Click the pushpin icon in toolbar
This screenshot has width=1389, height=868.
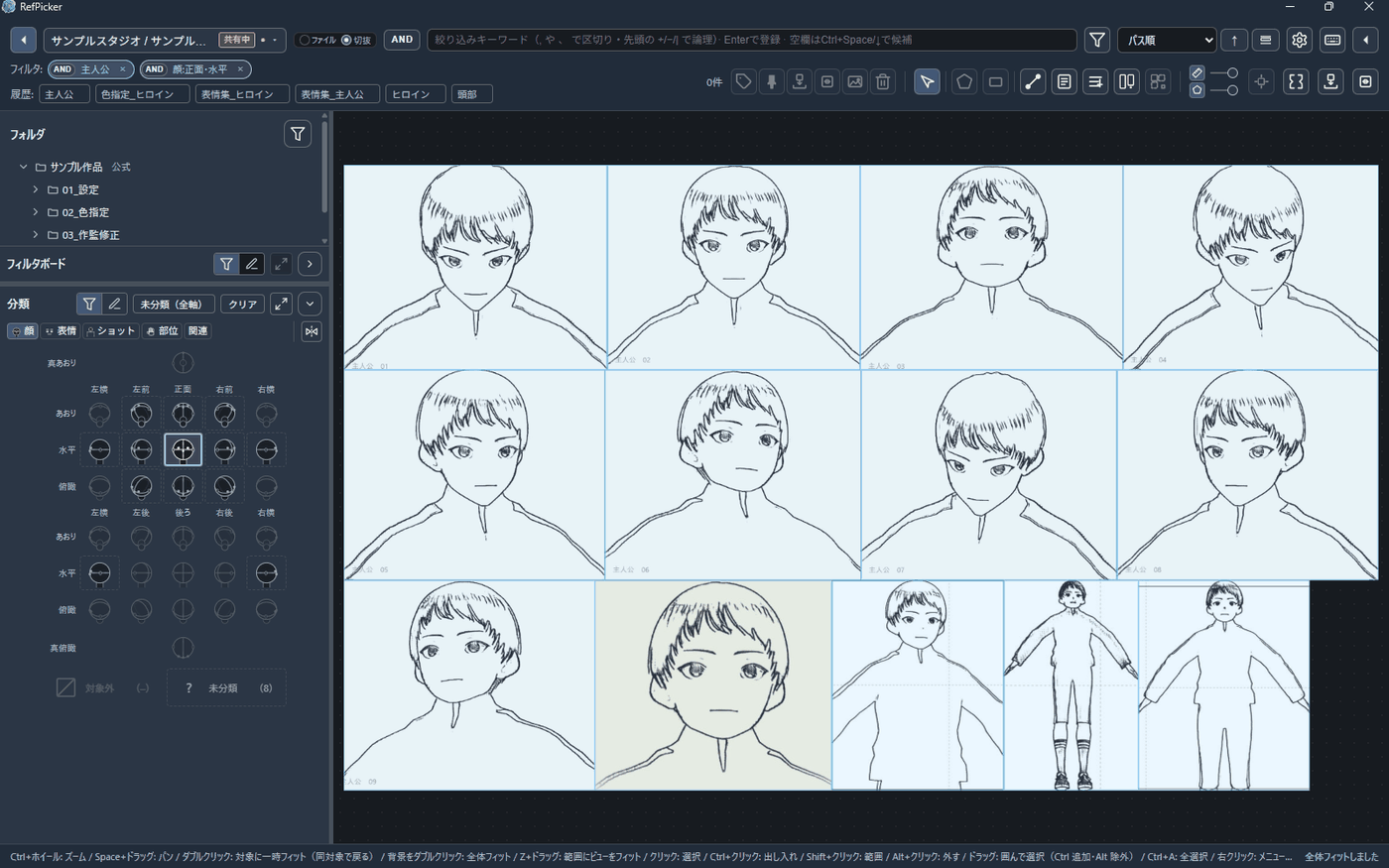tap(771, 81)
